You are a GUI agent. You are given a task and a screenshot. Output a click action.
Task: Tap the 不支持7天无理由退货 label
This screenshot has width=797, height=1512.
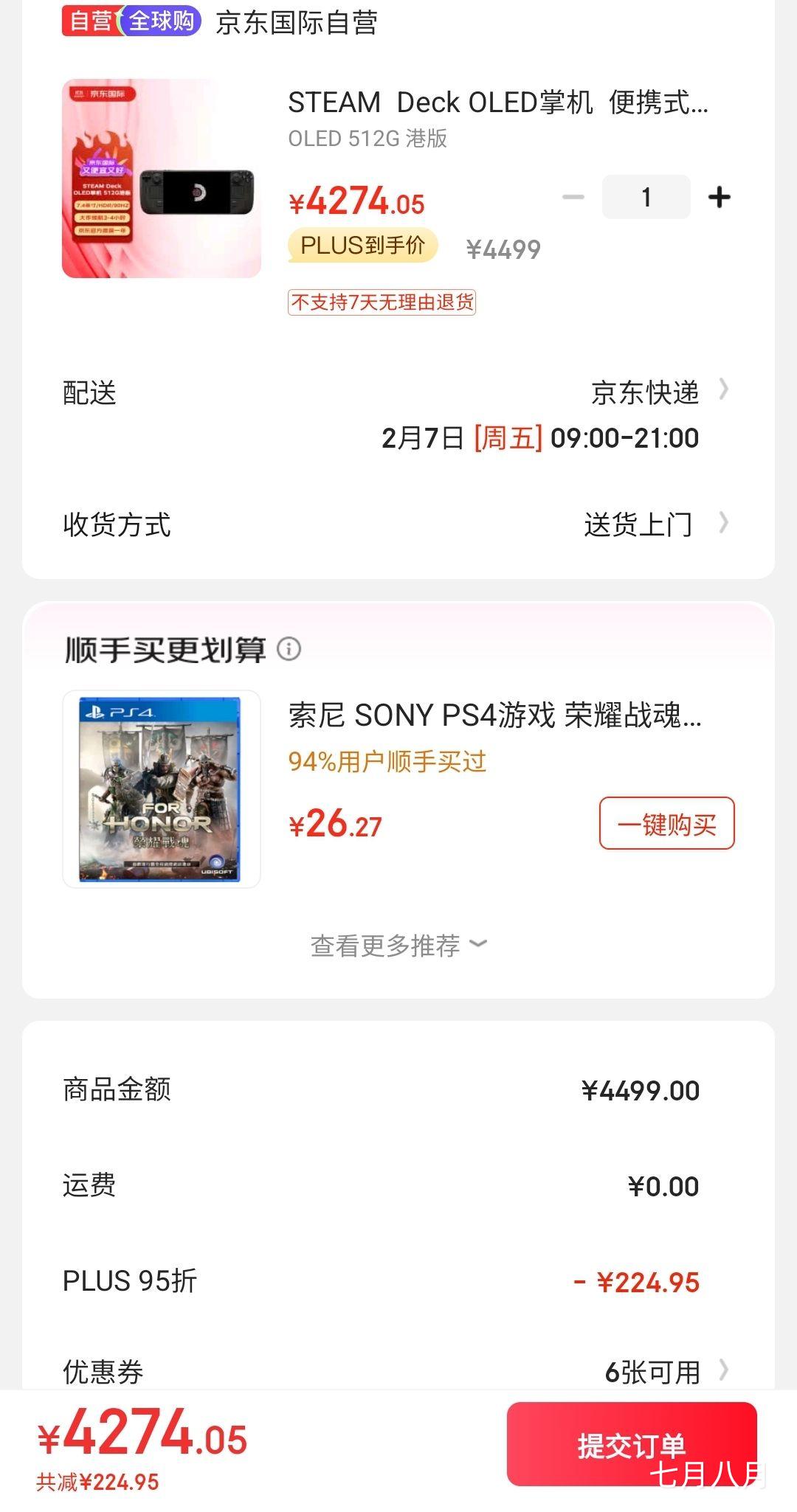coord(382,302)
